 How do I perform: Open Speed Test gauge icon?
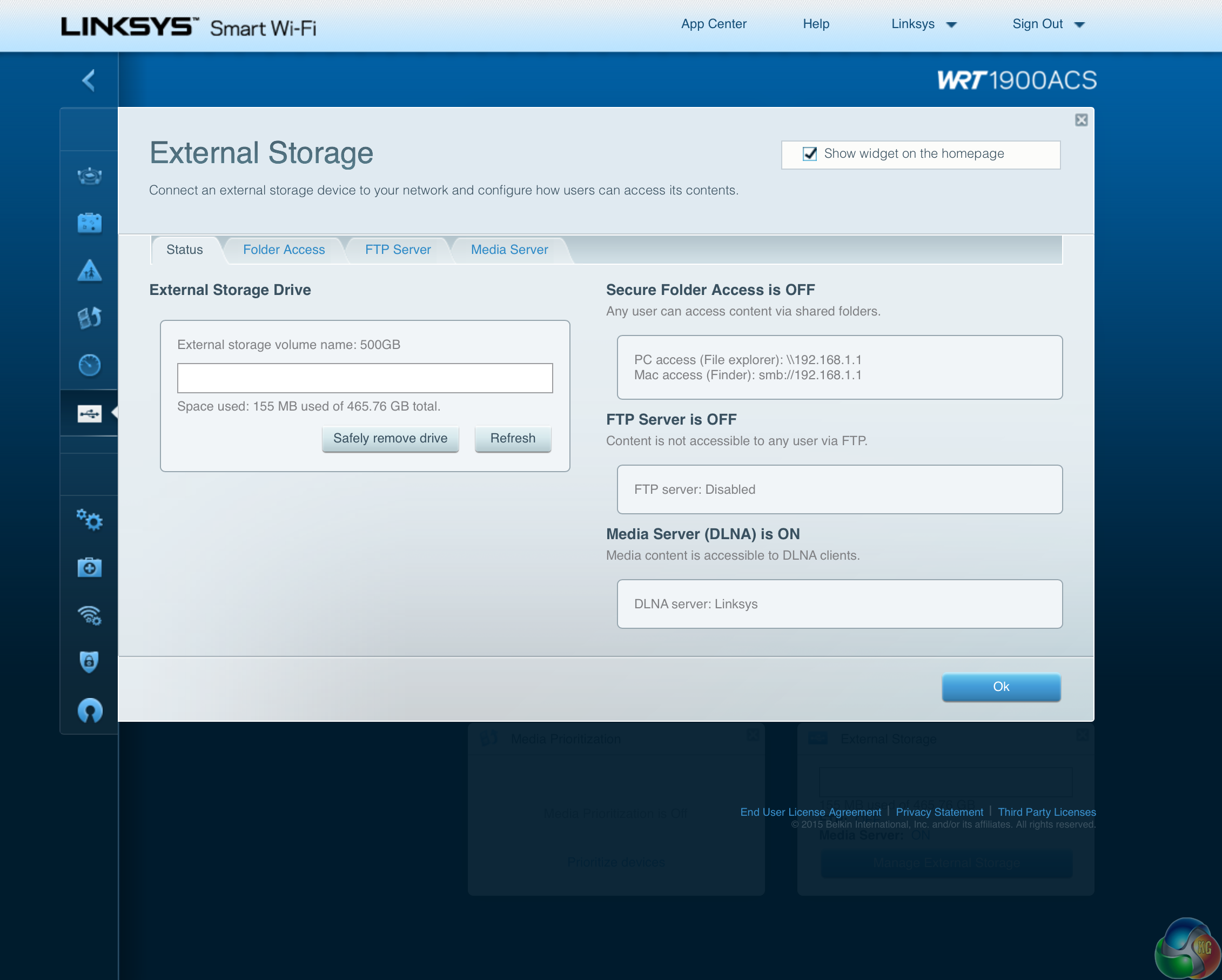pos(90,365)
